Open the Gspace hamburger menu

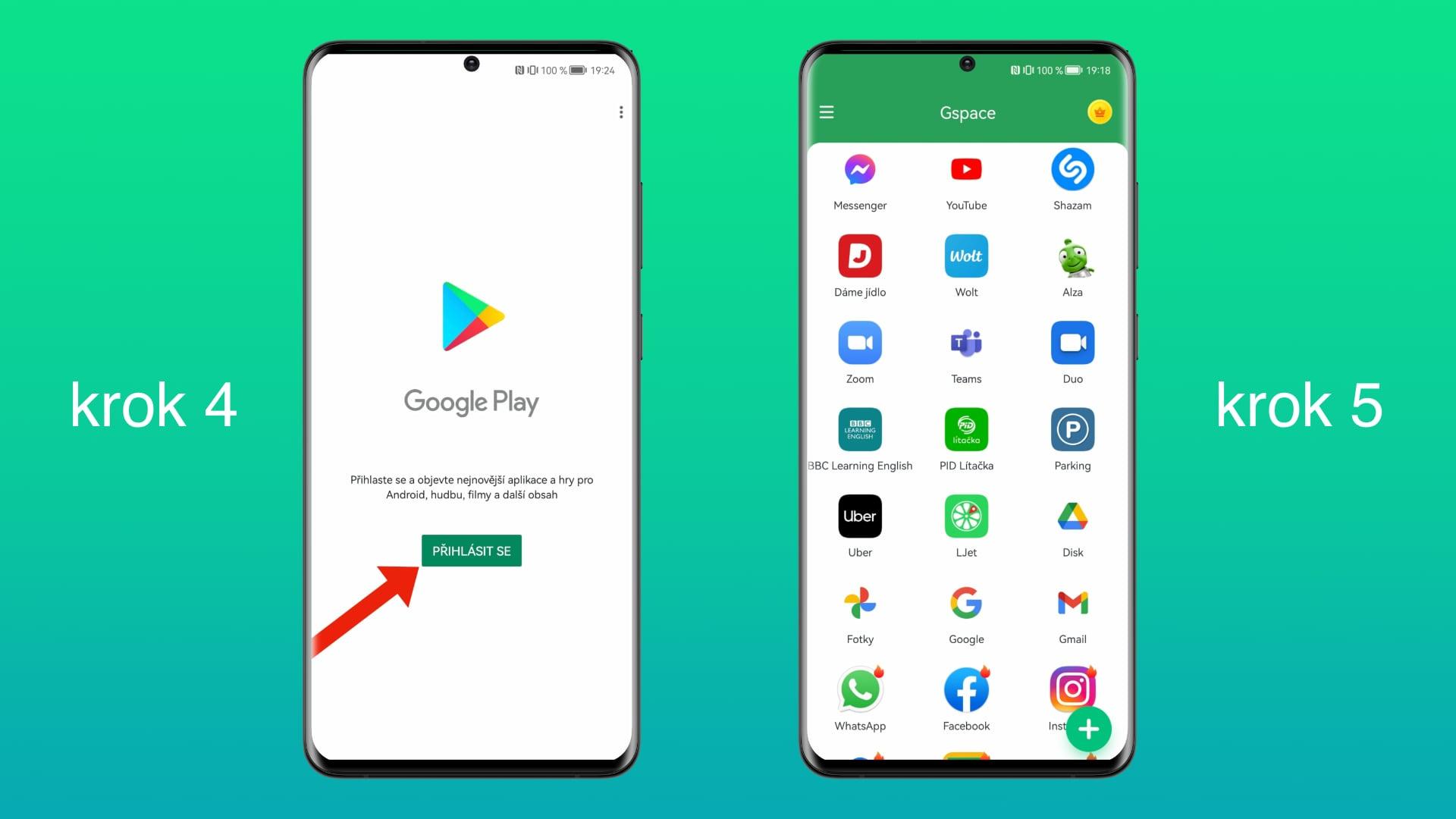point(827,111)
